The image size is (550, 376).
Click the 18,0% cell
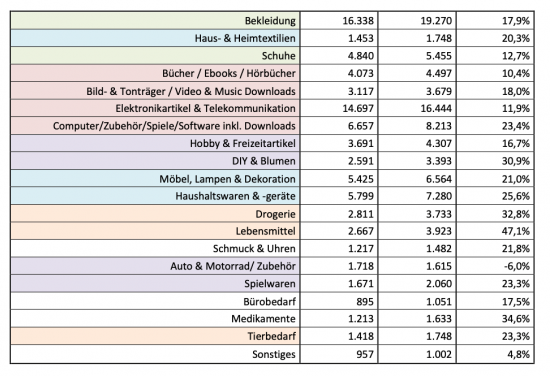(x=516, y=91)
